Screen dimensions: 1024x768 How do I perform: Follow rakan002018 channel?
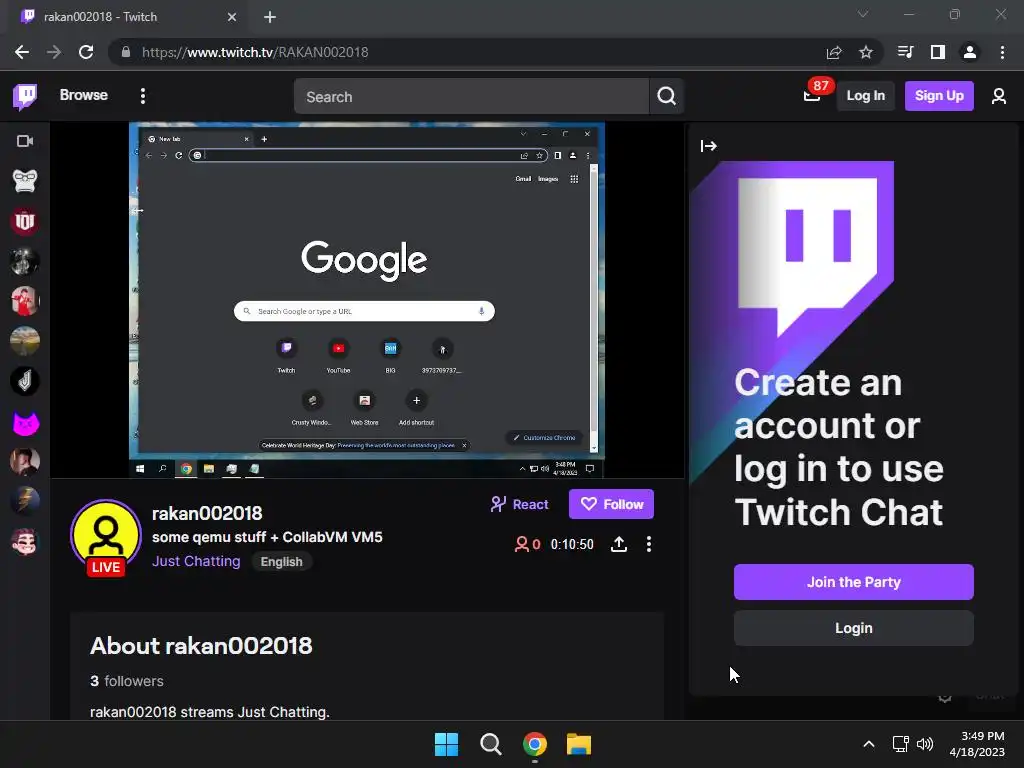tap(611, 504)
